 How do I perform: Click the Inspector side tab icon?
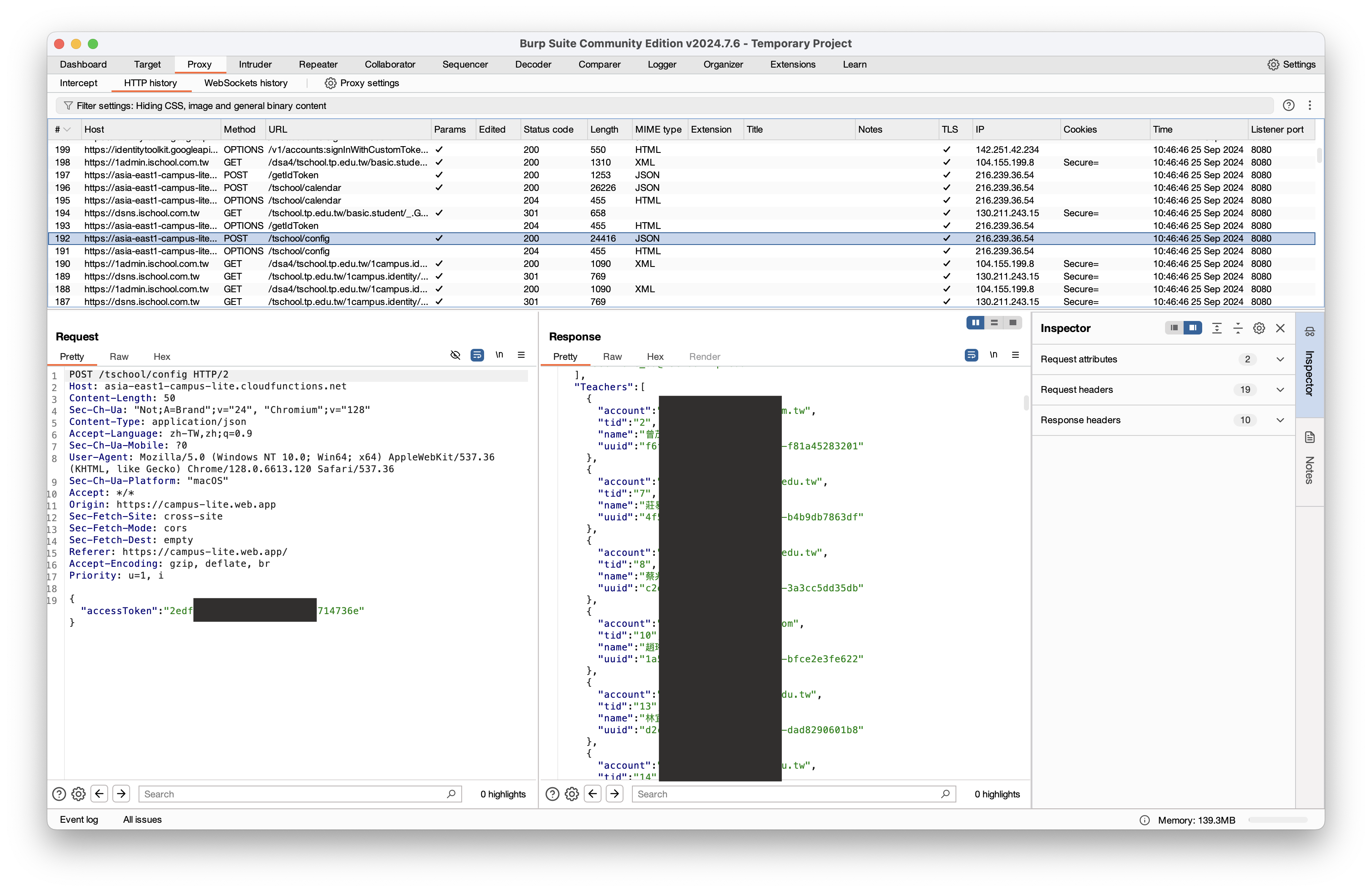tap(1310, 332)
